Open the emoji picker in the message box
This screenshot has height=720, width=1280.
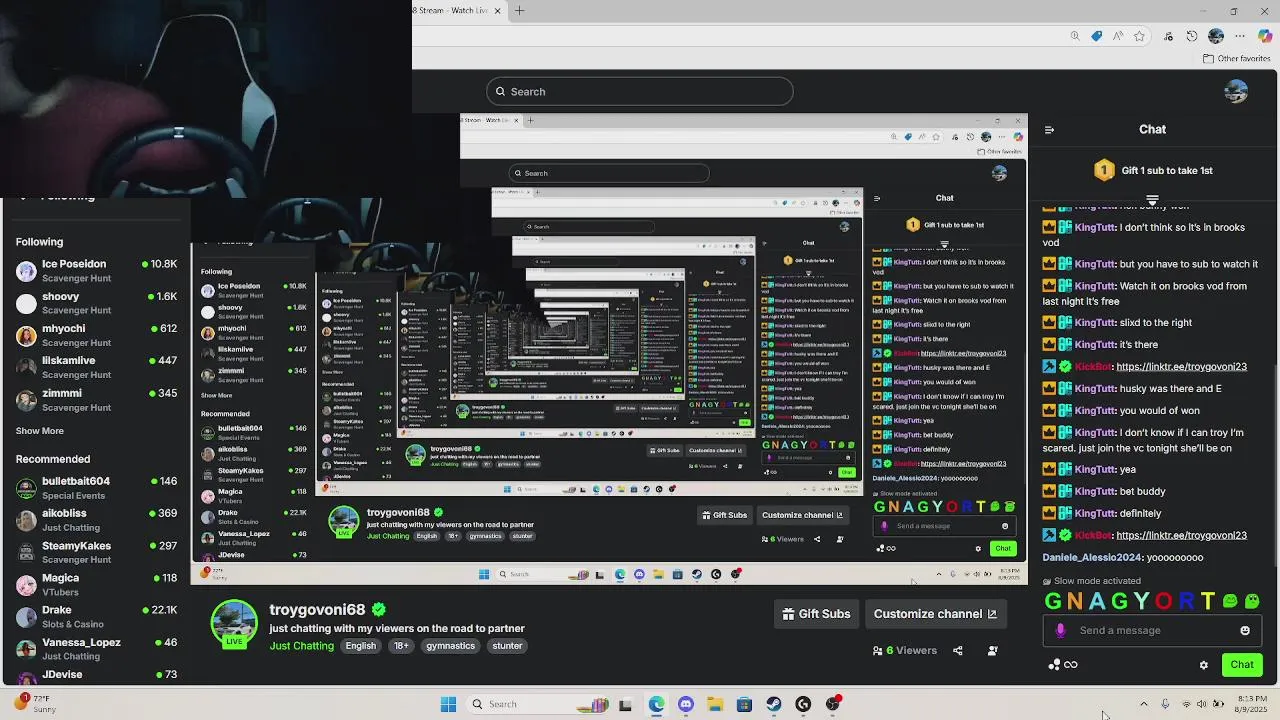(x=1245, y=630)
